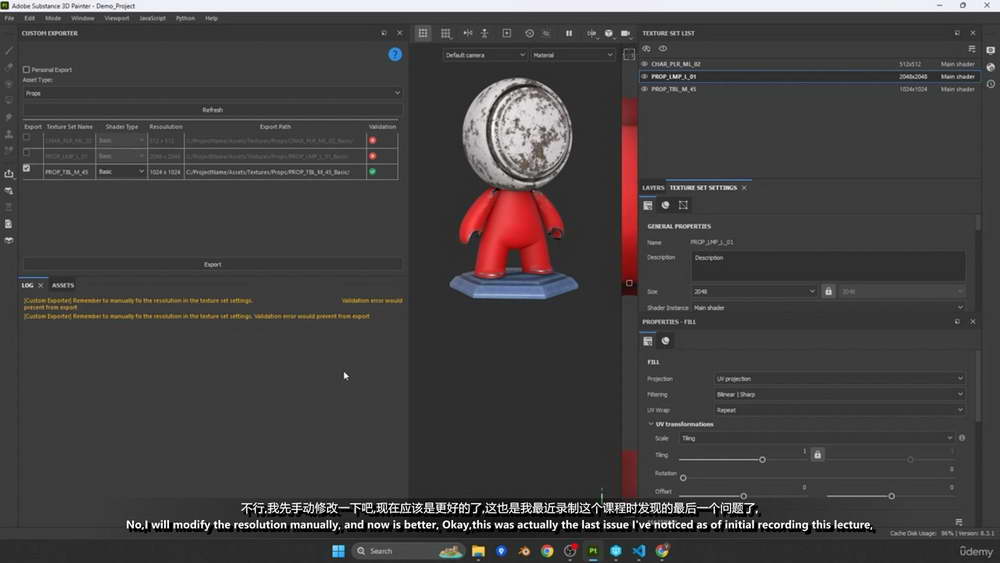This screenshot has height=563, width=1000.
Task: Adjust the left Offset slider handle
Action: pos(744,496)
